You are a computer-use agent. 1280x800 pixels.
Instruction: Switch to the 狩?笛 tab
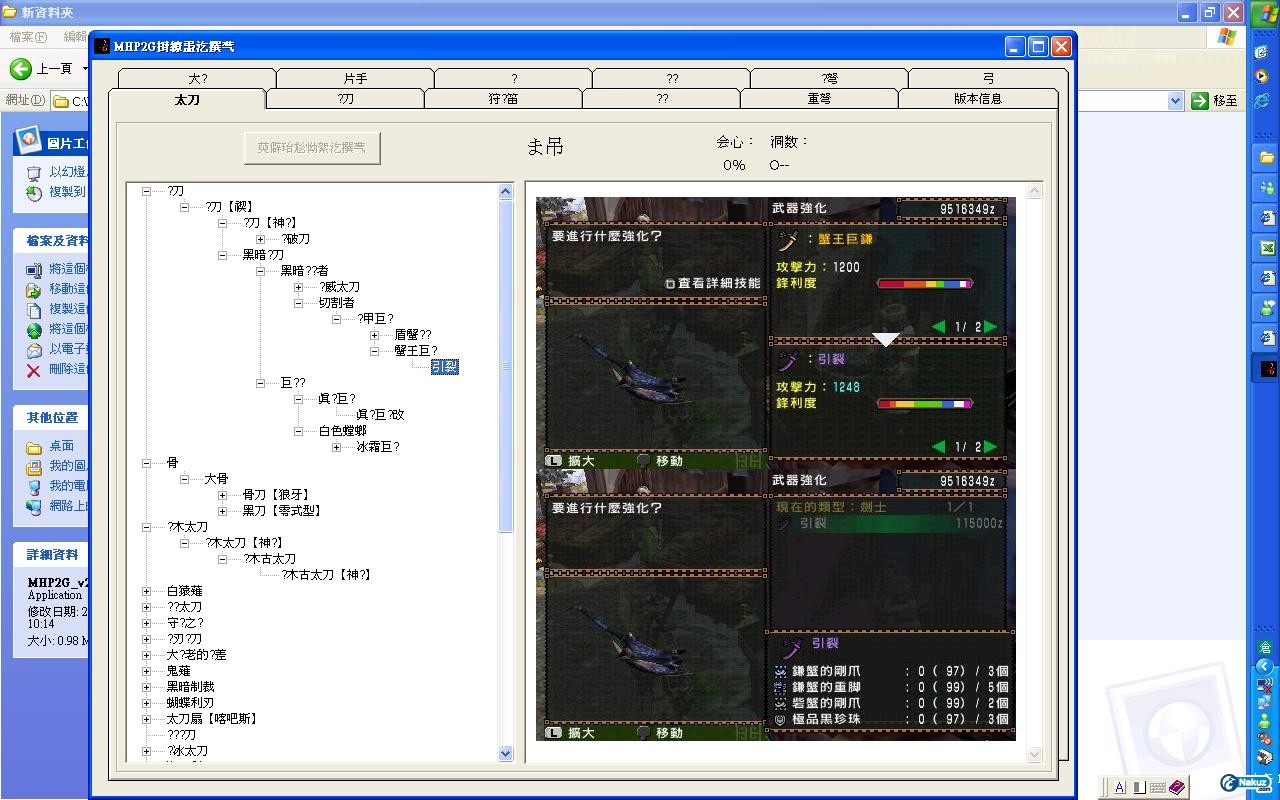[x=503, y=99]
